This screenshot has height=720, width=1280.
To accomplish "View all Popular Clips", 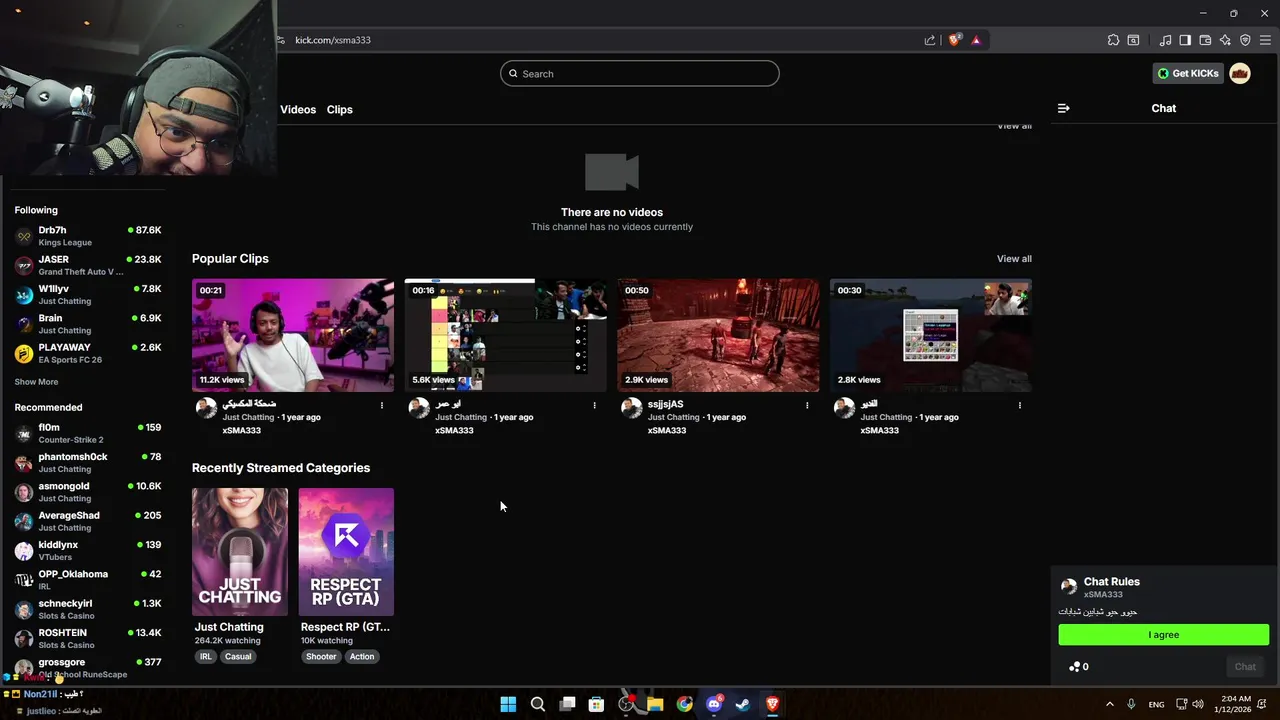I will tap(1014, 259).
